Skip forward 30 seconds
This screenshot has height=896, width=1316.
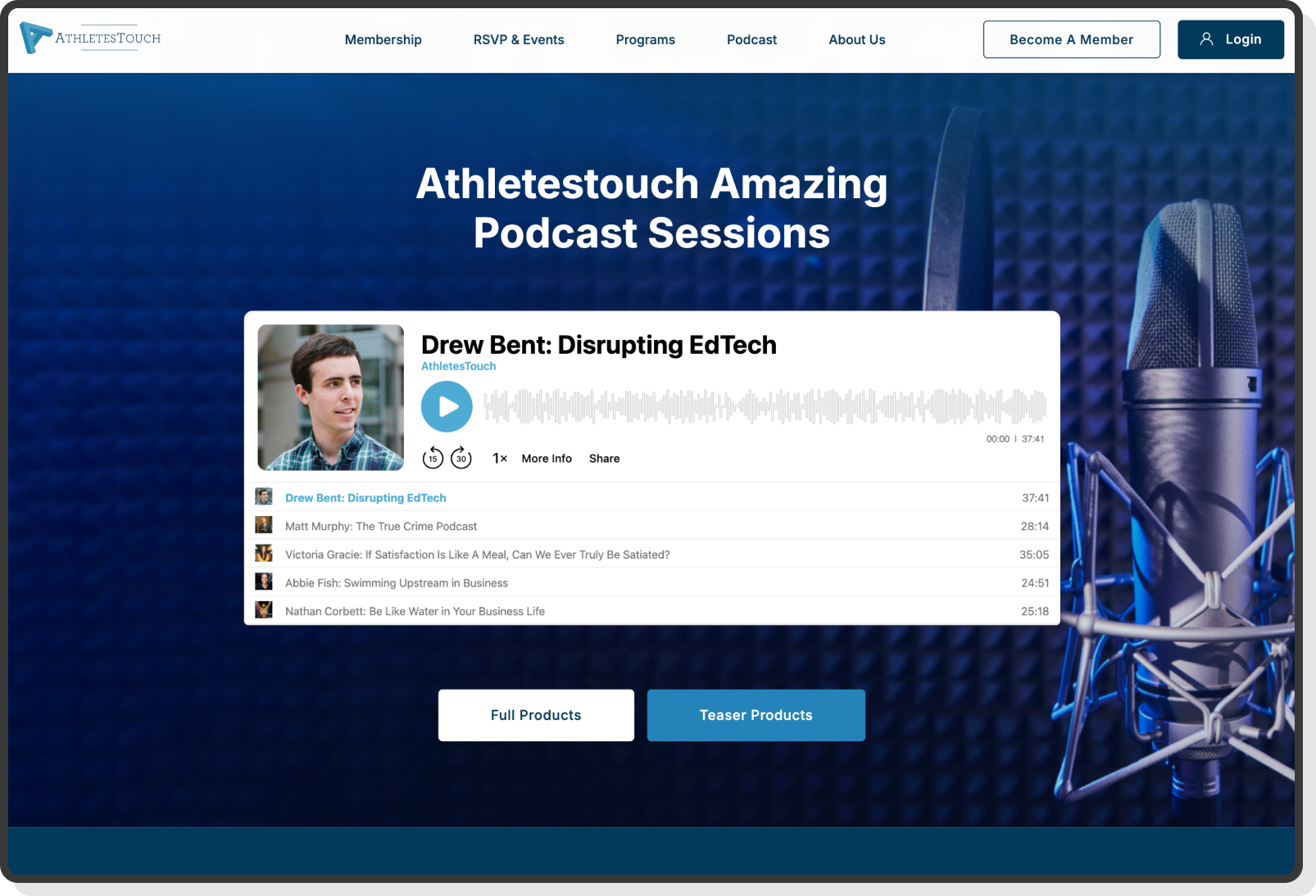(x=461, y=459)
